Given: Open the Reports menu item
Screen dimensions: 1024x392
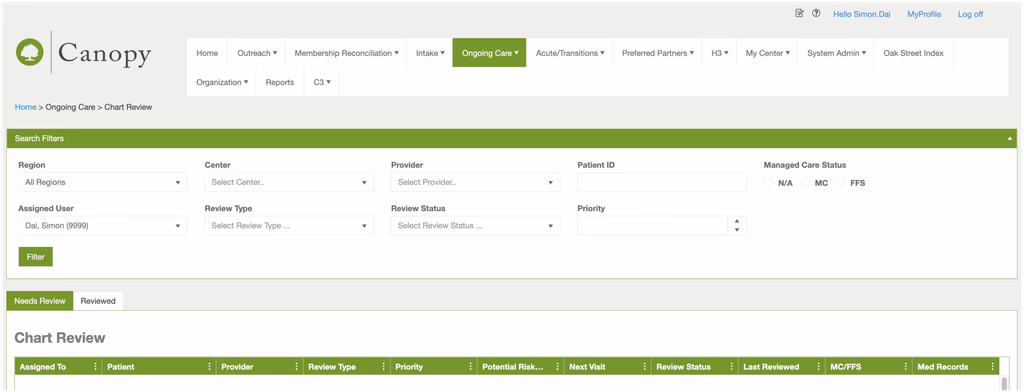Looking at the screenshot, I should tap(280, 82).
